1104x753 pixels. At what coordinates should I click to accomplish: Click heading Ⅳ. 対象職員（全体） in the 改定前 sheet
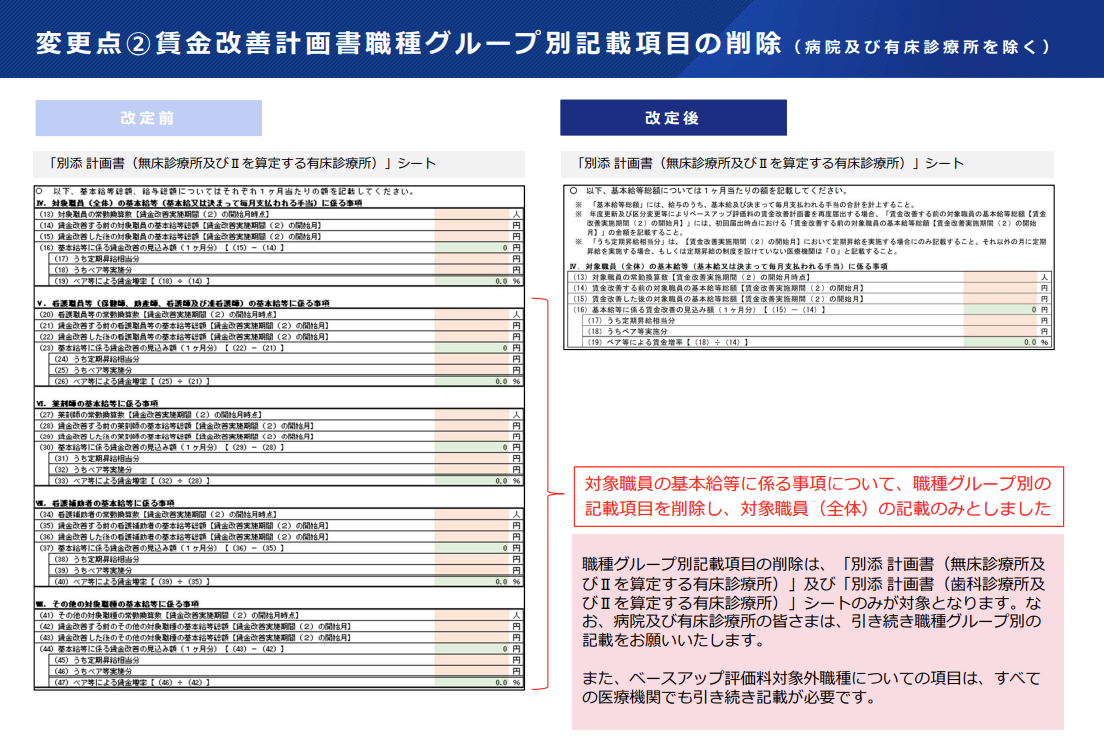199,203
